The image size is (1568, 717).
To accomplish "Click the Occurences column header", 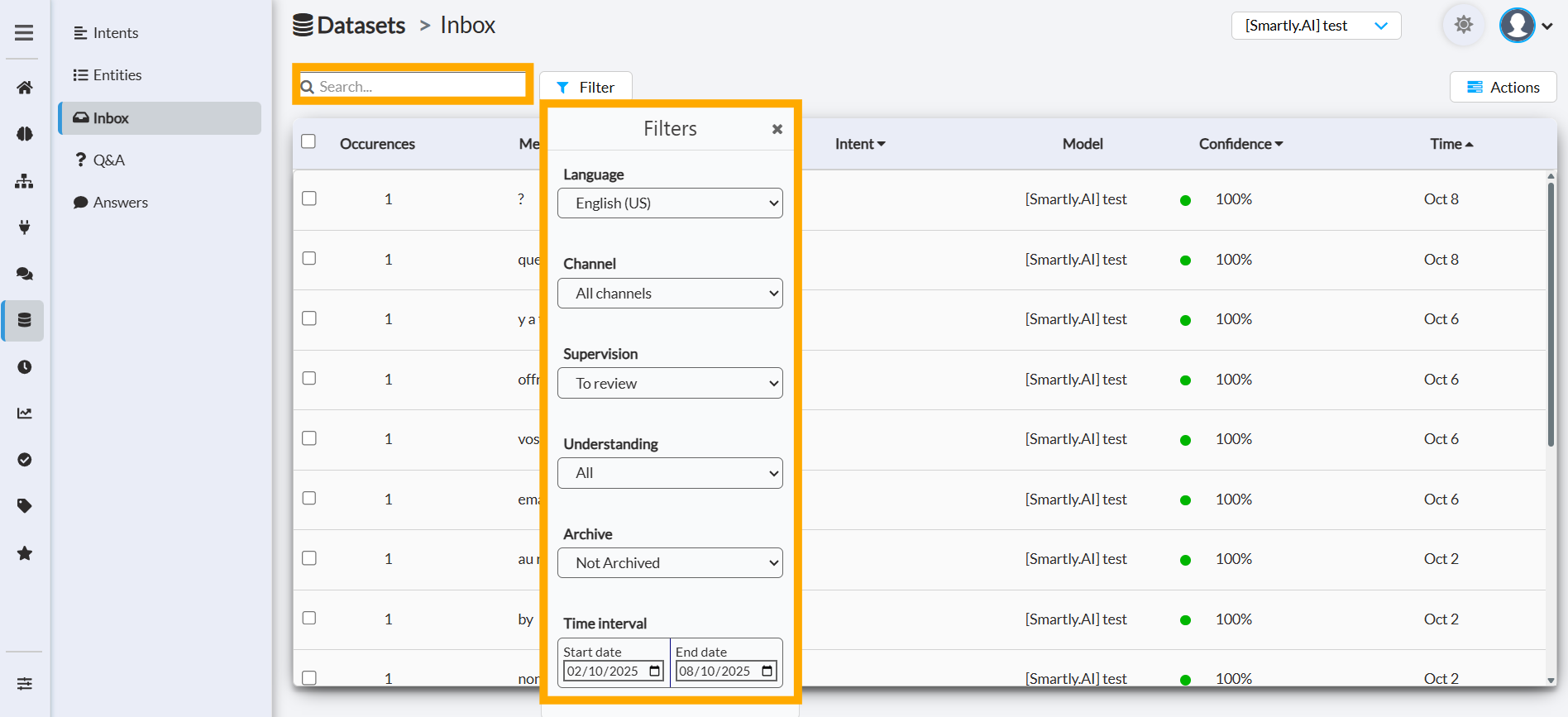I will pyautogui.click(x=377, y=144).
